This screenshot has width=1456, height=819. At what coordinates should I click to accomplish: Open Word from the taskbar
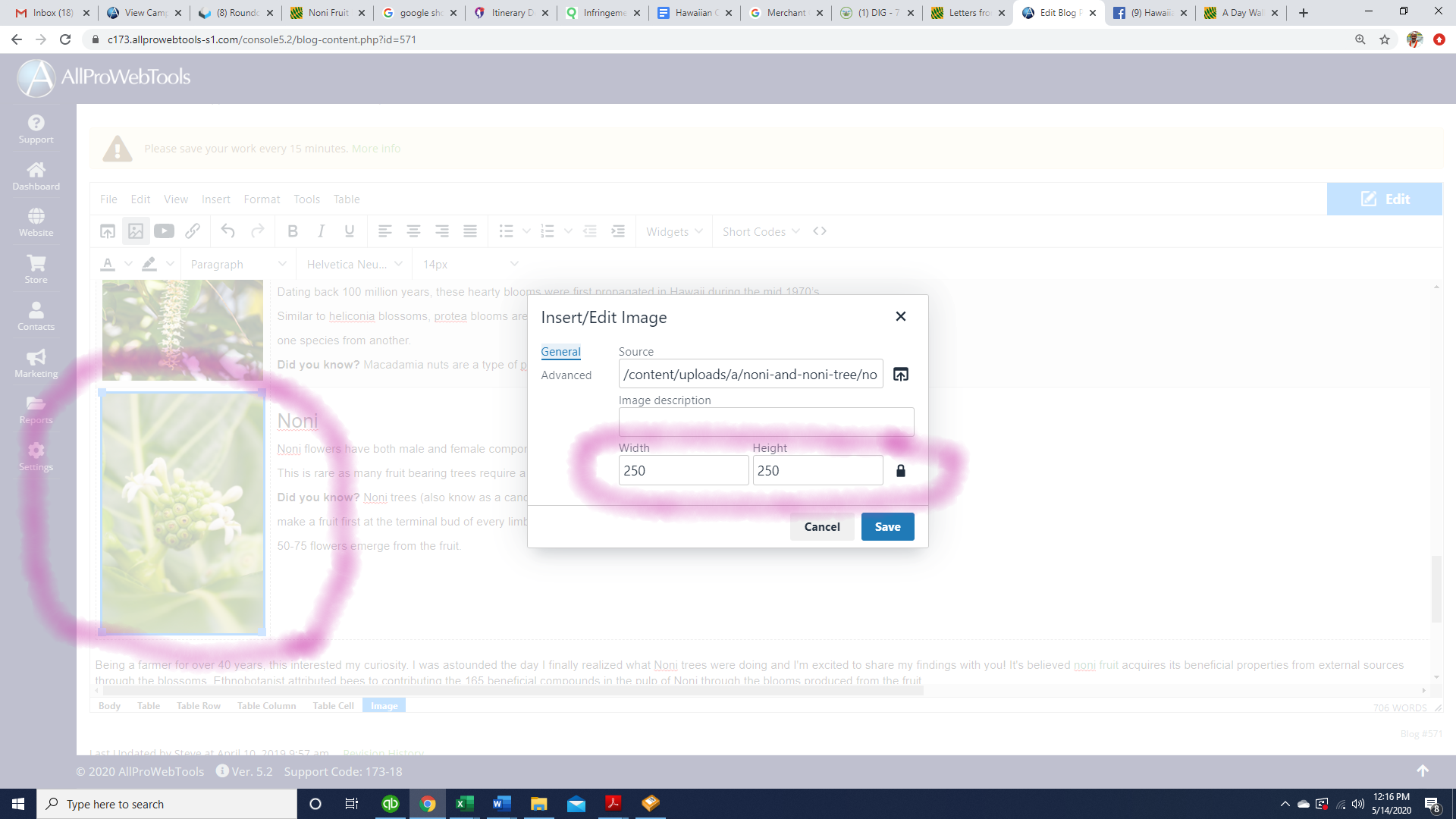(501, 804)
